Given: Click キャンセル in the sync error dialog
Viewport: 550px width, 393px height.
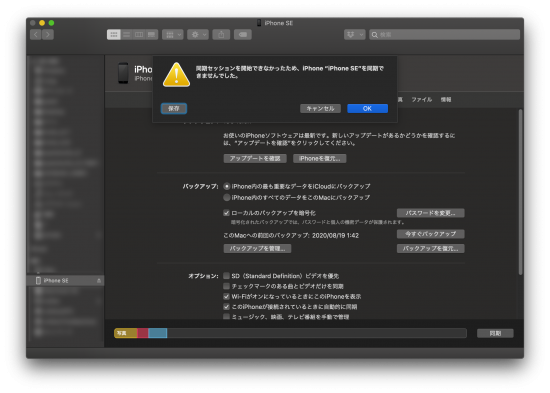Looking at the screenshot, I should point(320,108).
